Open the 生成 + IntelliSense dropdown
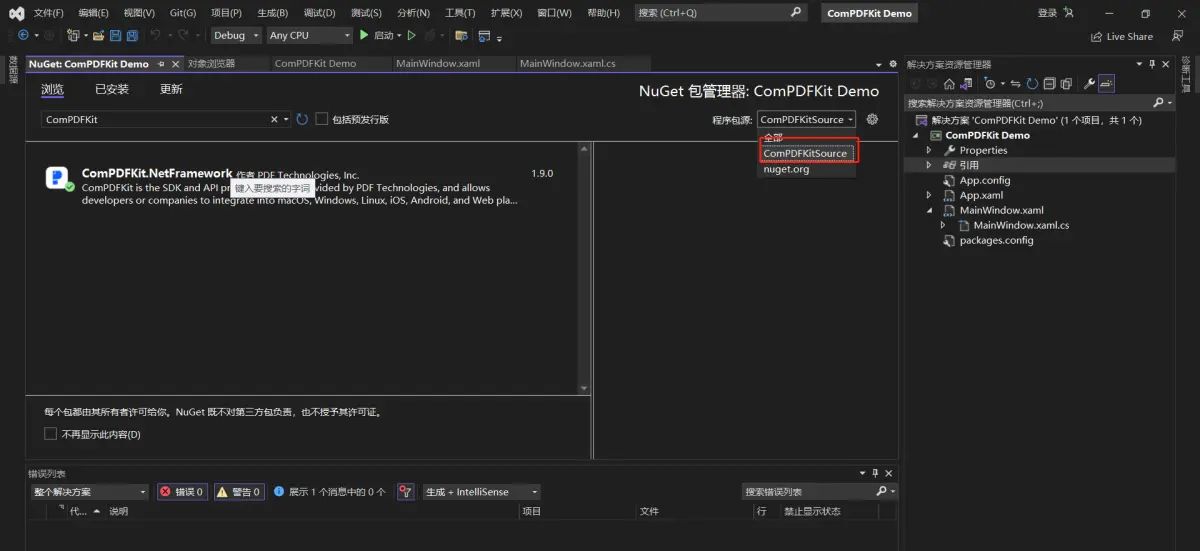The height and width of the screenshot is (551, 1200). tap(481, 492)
